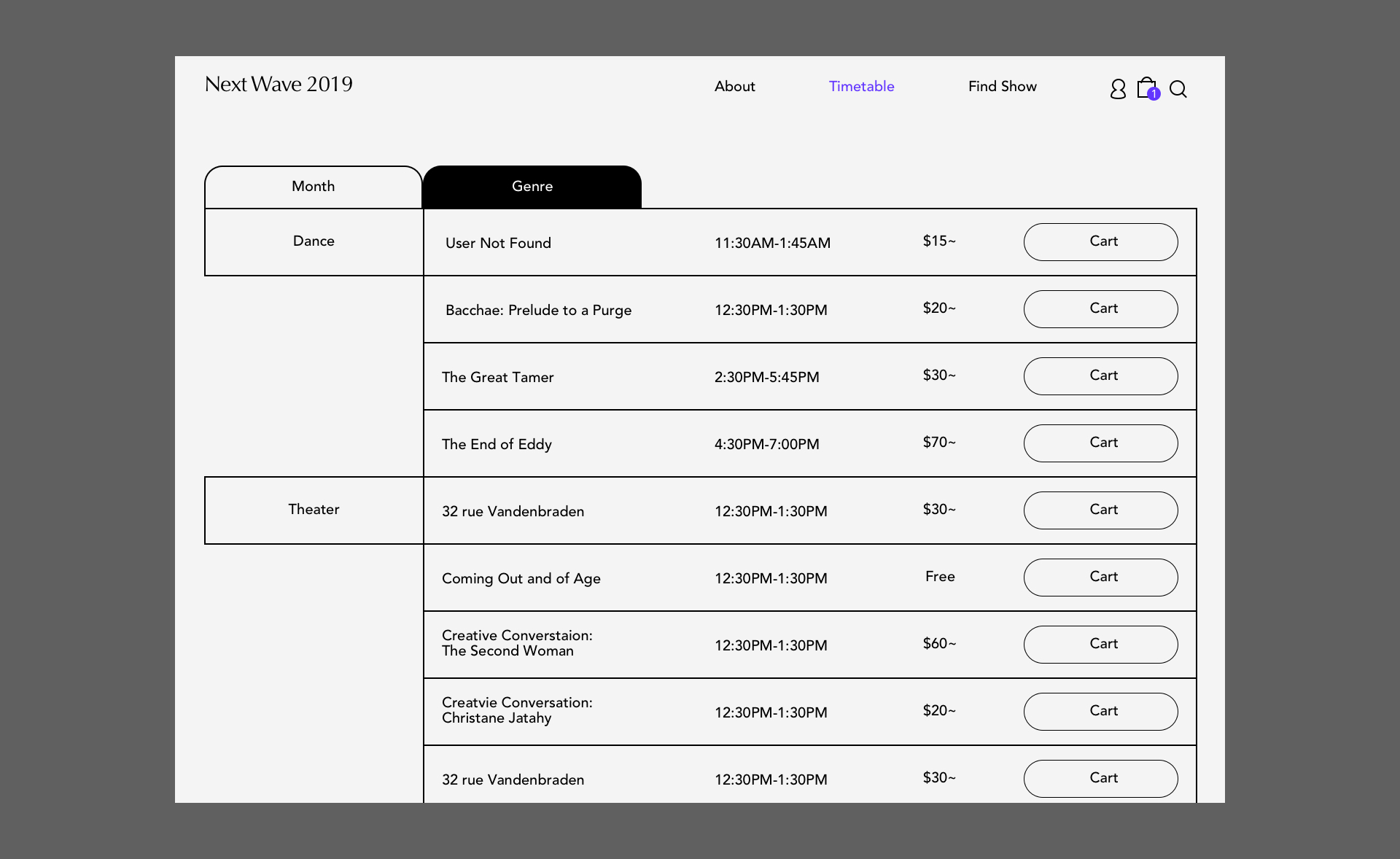Add User Not Found to cart

[1100, 241]
